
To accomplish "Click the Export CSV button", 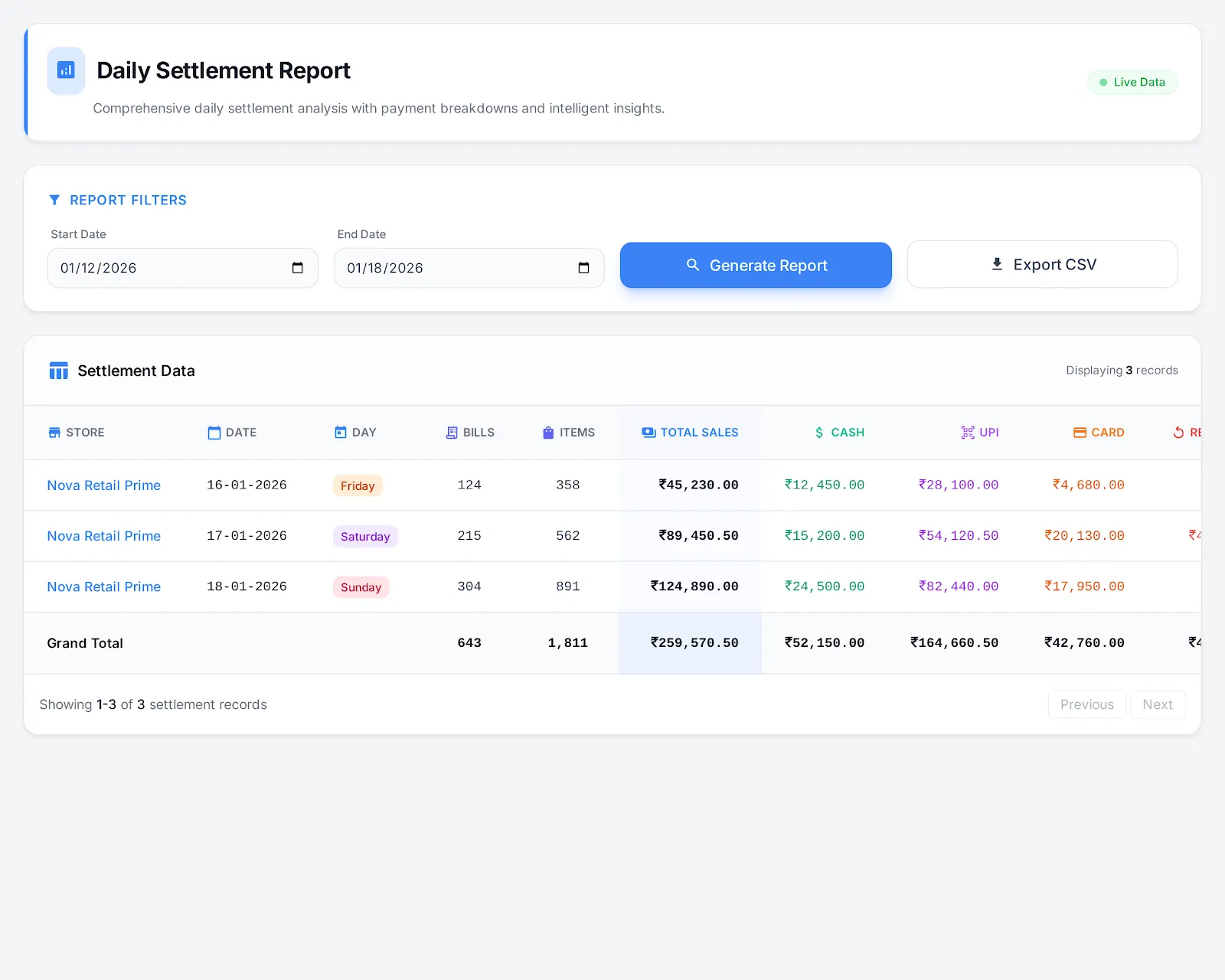I will tap(1042, 264).
